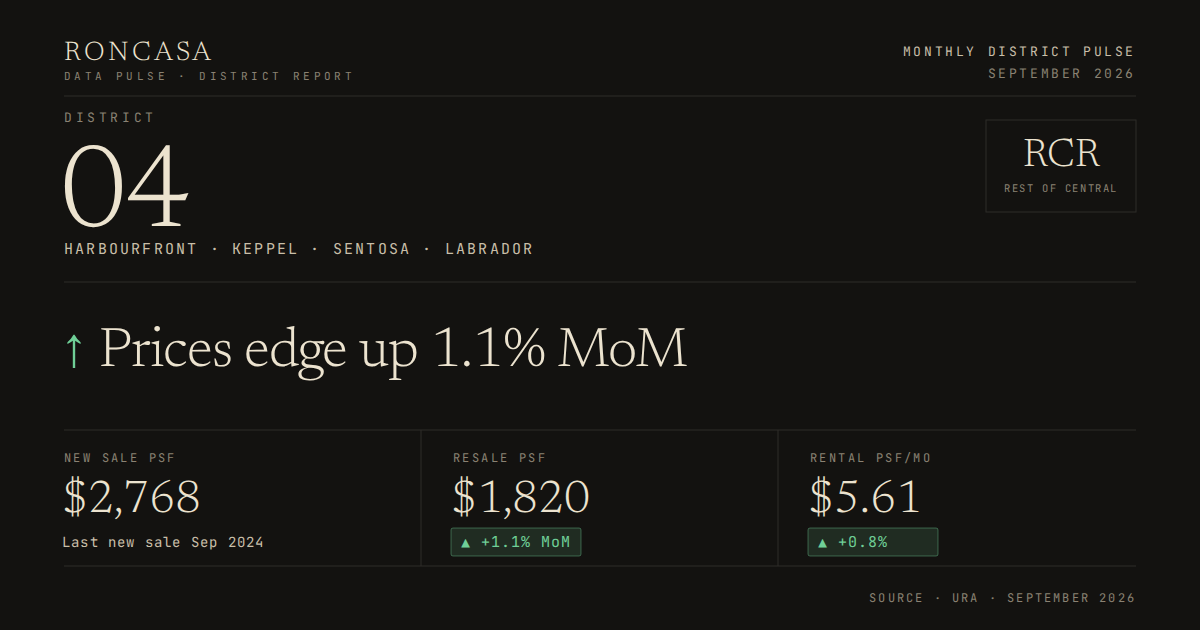Click the $1,820 resale PSF value
This screenshot has height=630, width=1200.
point(521,497)
